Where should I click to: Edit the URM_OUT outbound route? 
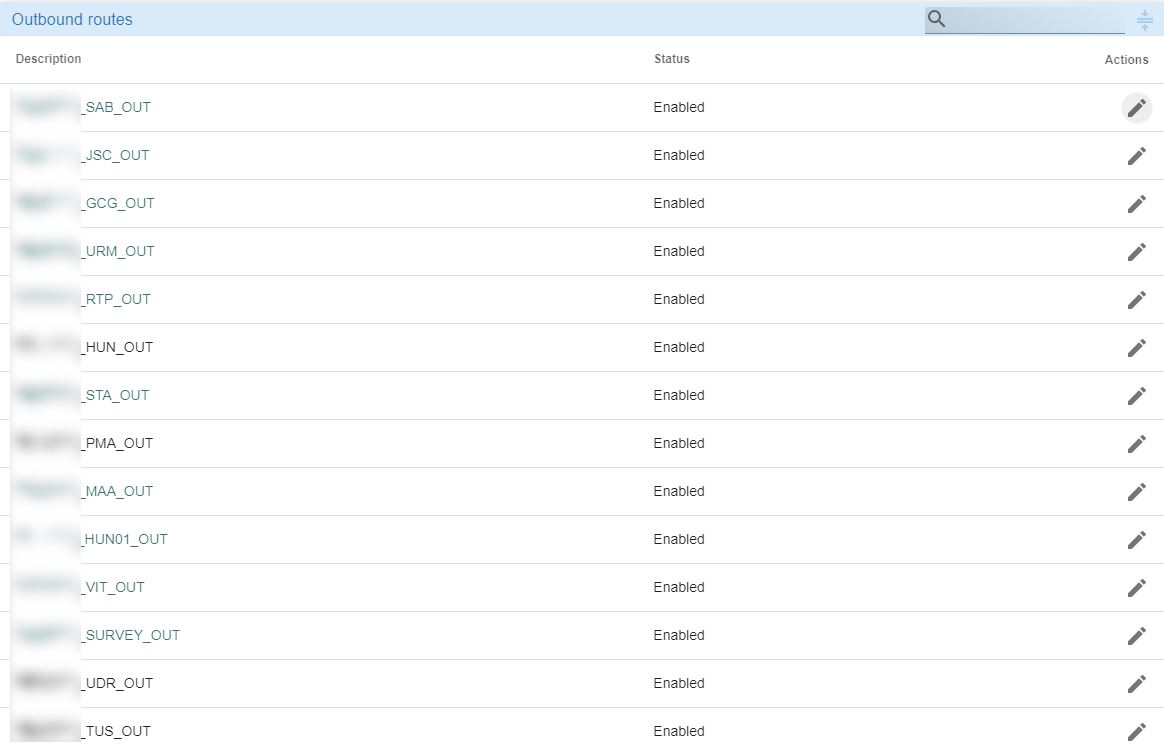[1137, 251]
